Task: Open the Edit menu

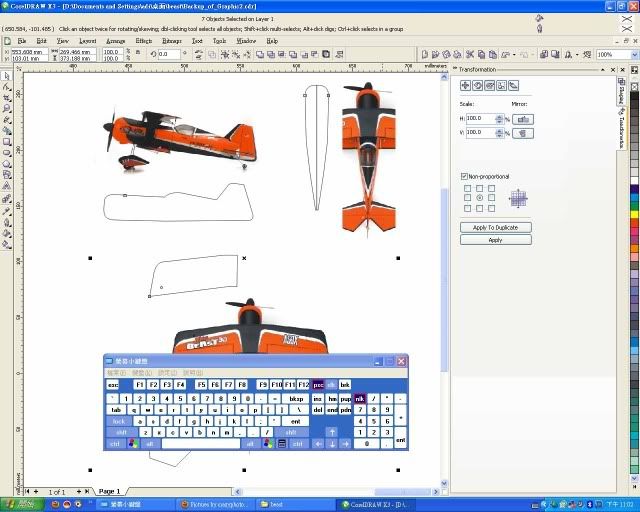Action: (x=41, y=41)
